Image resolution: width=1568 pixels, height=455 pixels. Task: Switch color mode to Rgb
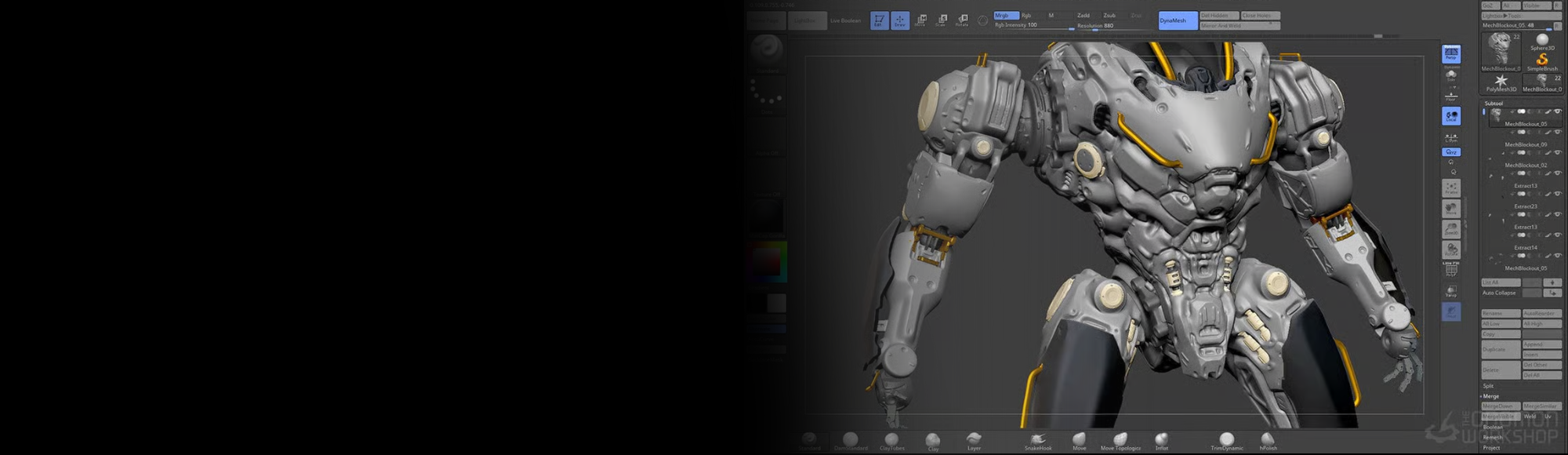tap(1026, 16)
